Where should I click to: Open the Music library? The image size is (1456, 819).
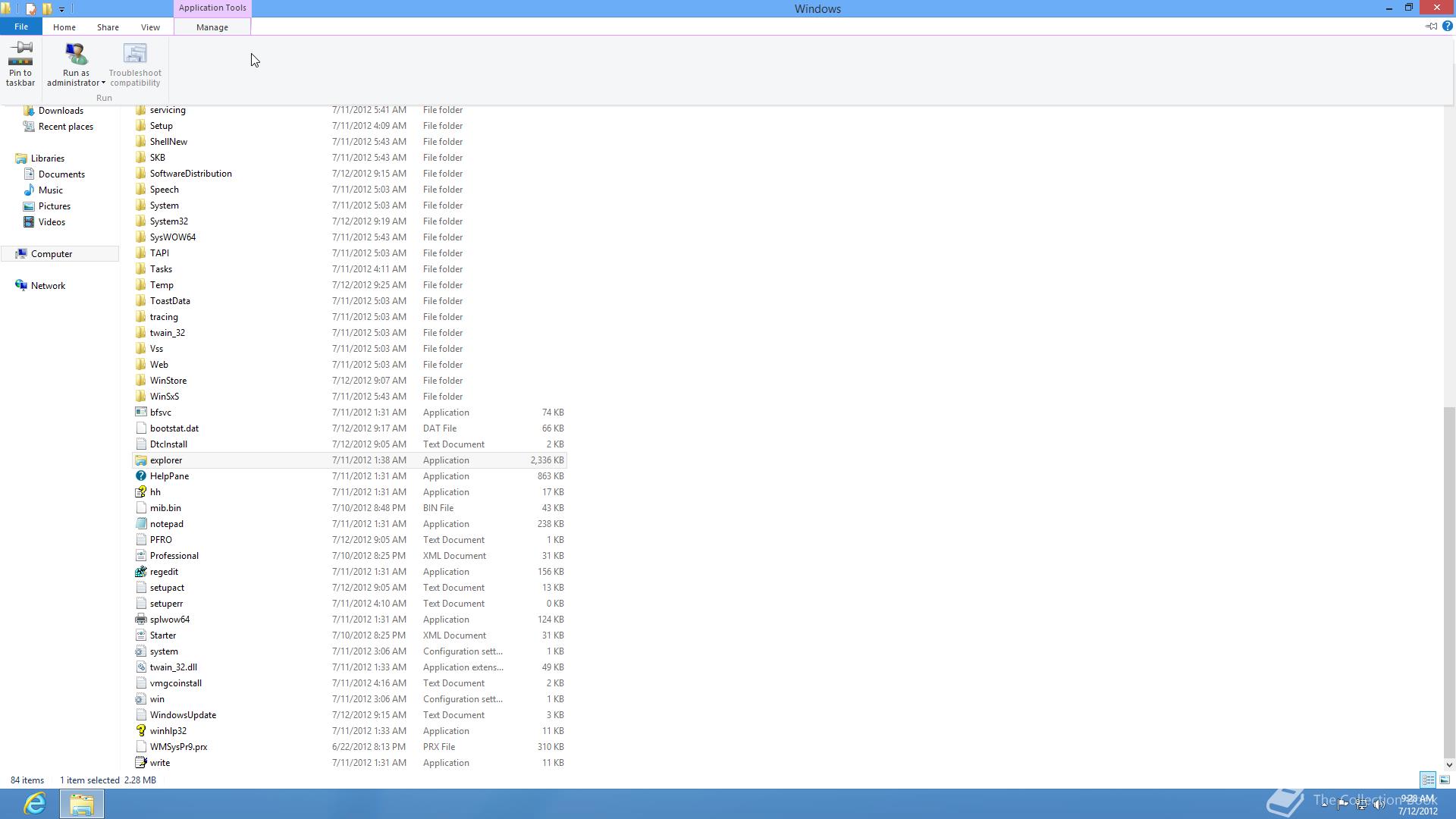[x=51, y=190]
